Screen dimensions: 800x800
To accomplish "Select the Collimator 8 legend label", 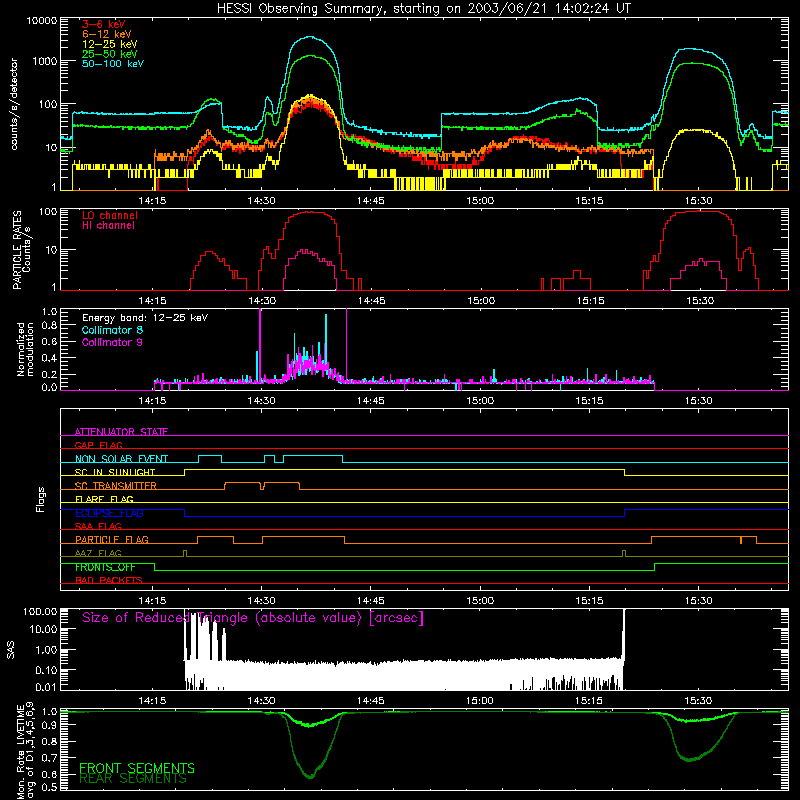I will click(112, 330).
